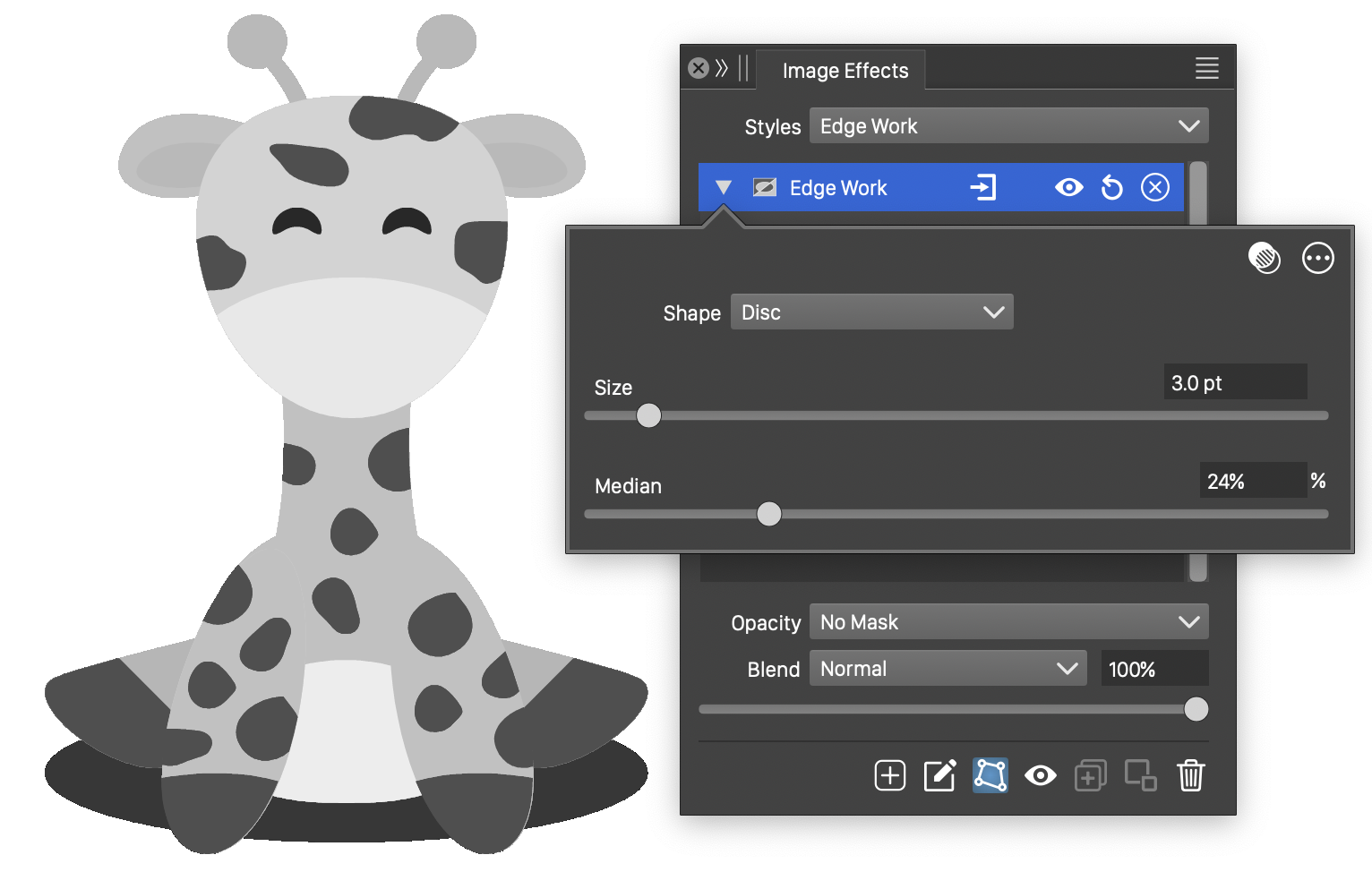Open the panel hamburger menu

click(x=1206, y=69)
